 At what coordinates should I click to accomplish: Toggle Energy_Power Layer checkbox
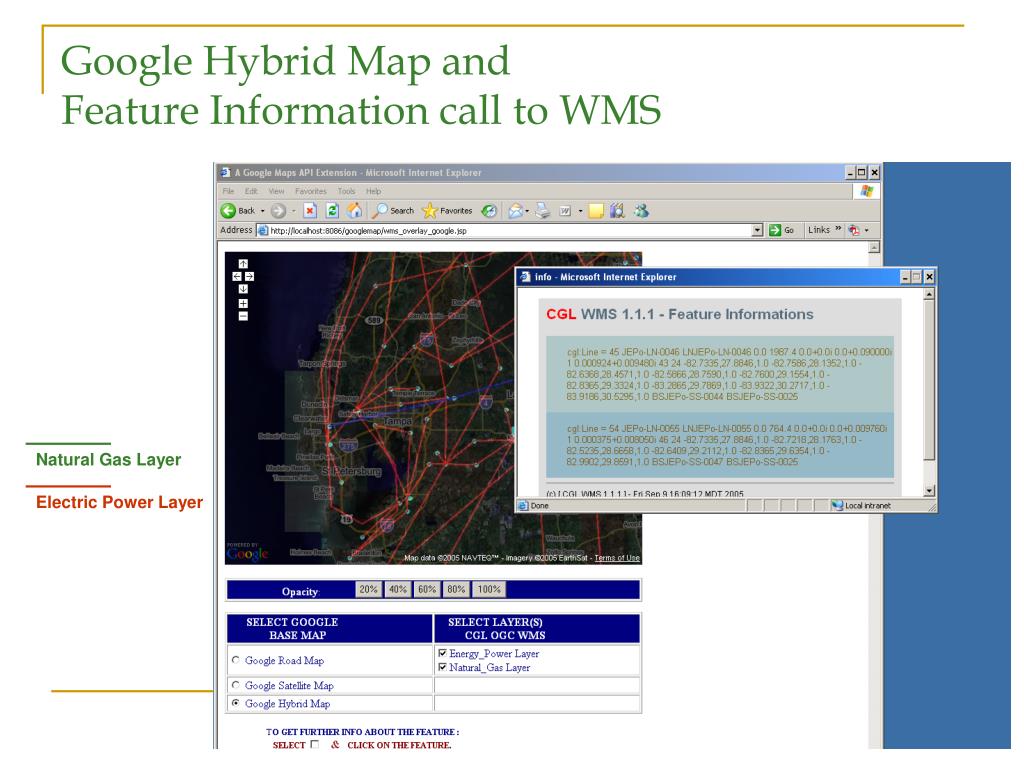(x=443, y=653)
